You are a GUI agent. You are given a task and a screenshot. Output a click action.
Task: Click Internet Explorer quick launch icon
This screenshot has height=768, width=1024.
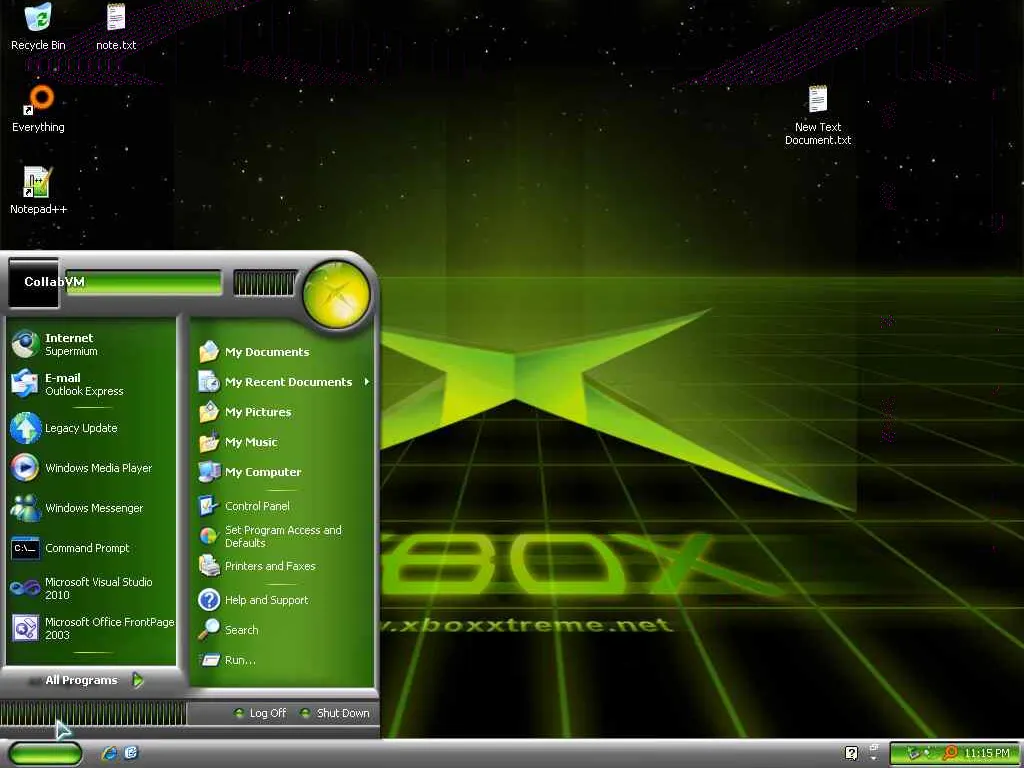[110, 753]
